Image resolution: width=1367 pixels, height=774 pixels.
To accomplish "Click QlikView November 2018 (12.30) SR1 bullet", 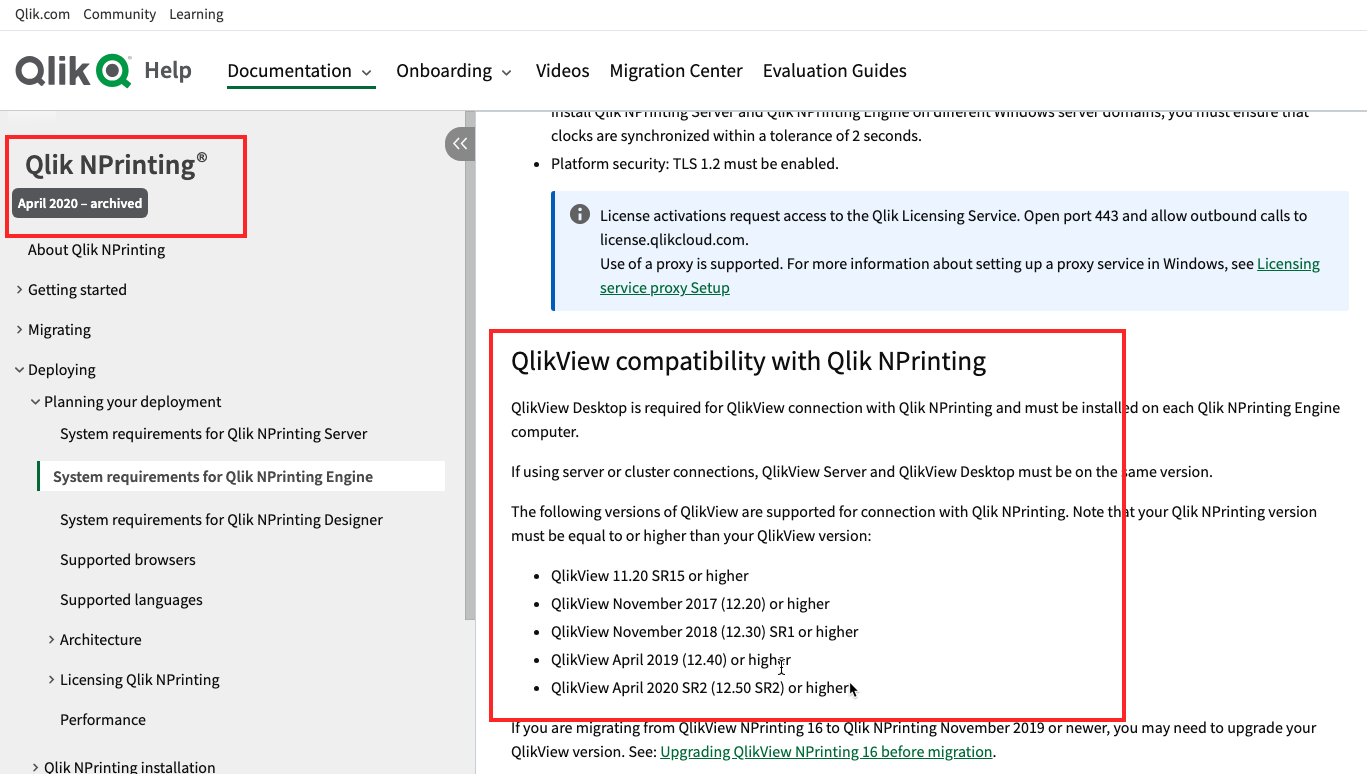I will point(705,632).
